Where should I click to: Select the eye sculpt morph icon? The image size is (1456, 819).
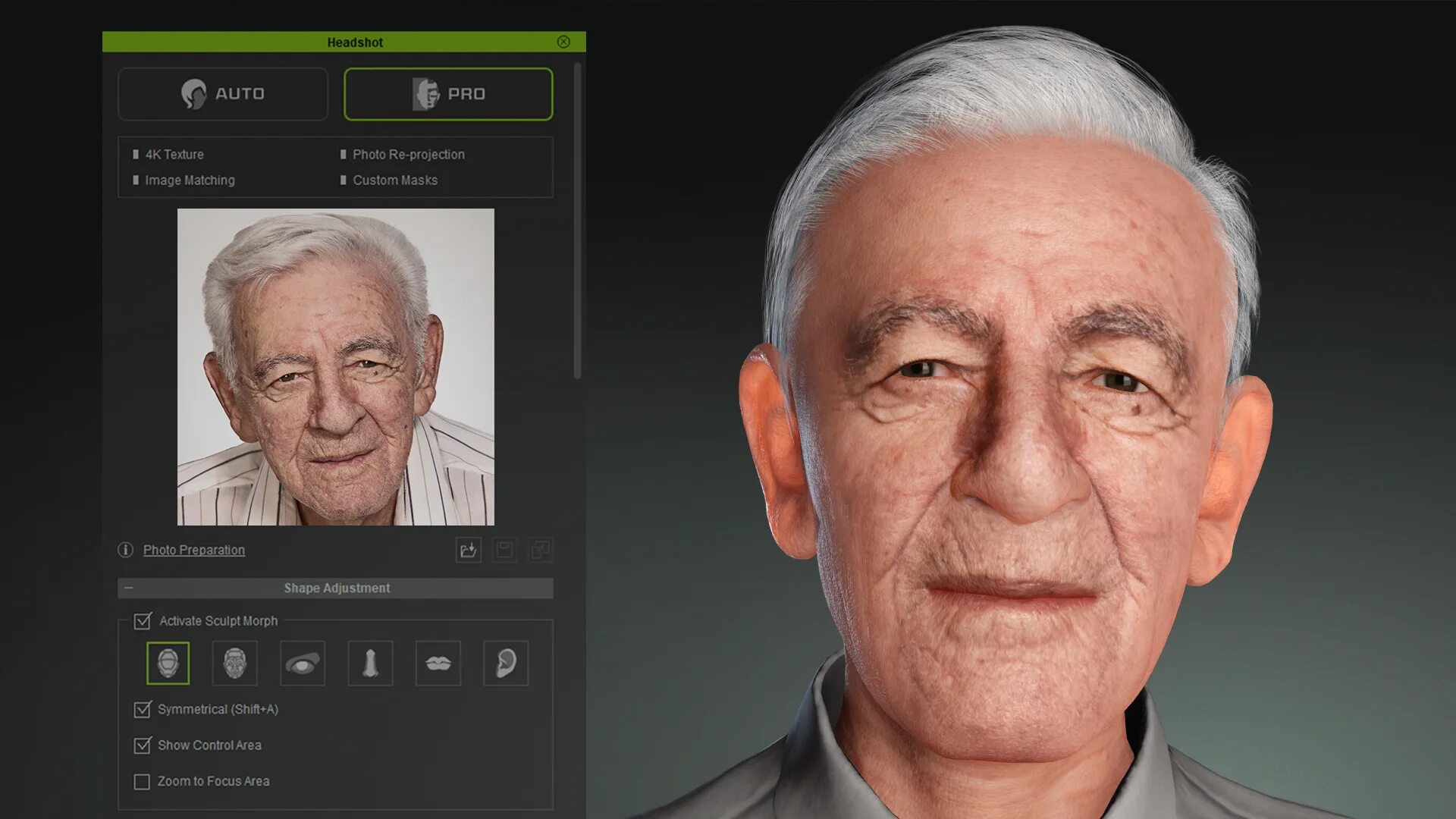[x=303, y=664]
